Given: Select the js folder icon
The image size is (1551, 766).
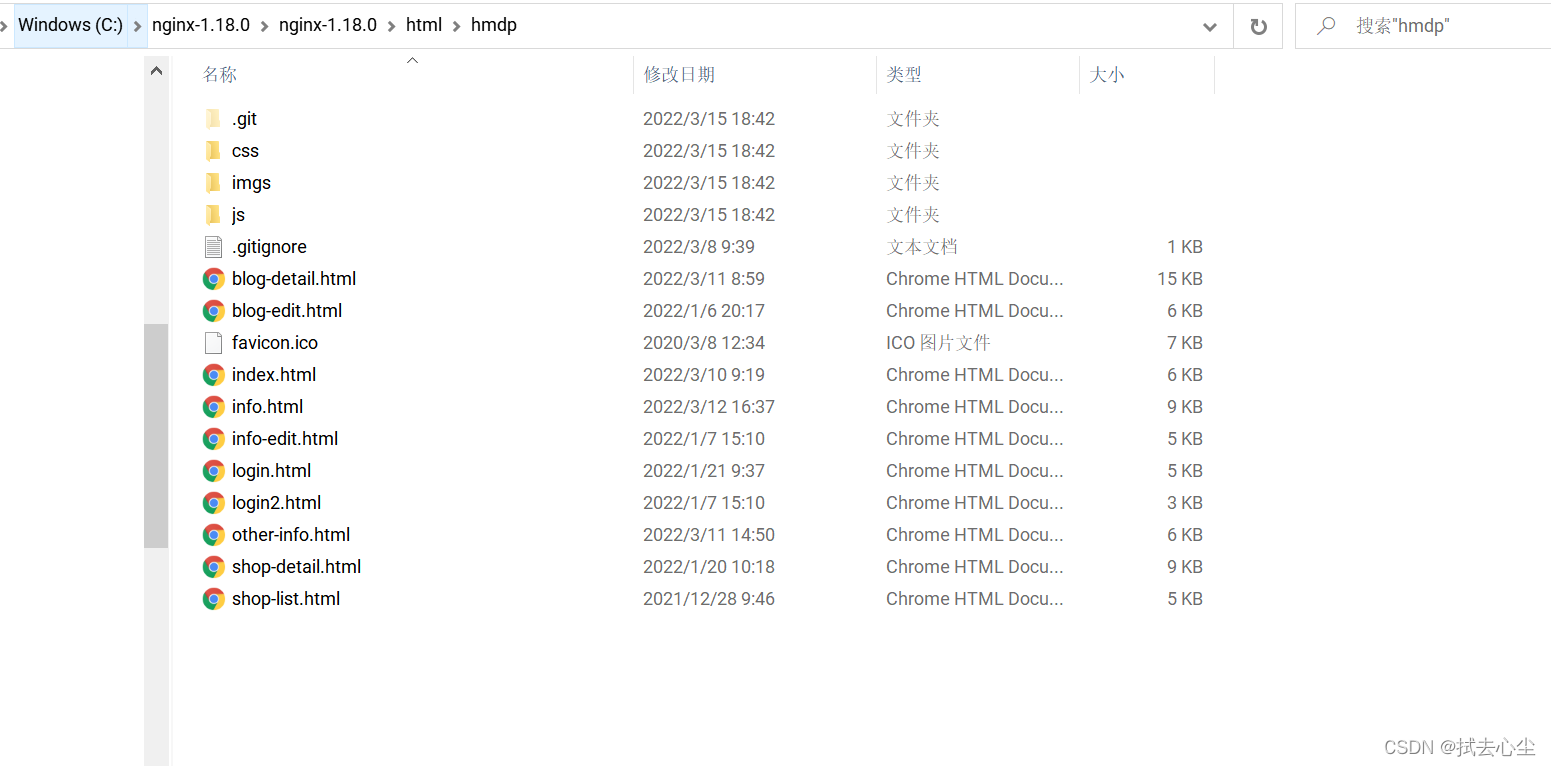Looking at the screenshot, I should pos(213,215).
